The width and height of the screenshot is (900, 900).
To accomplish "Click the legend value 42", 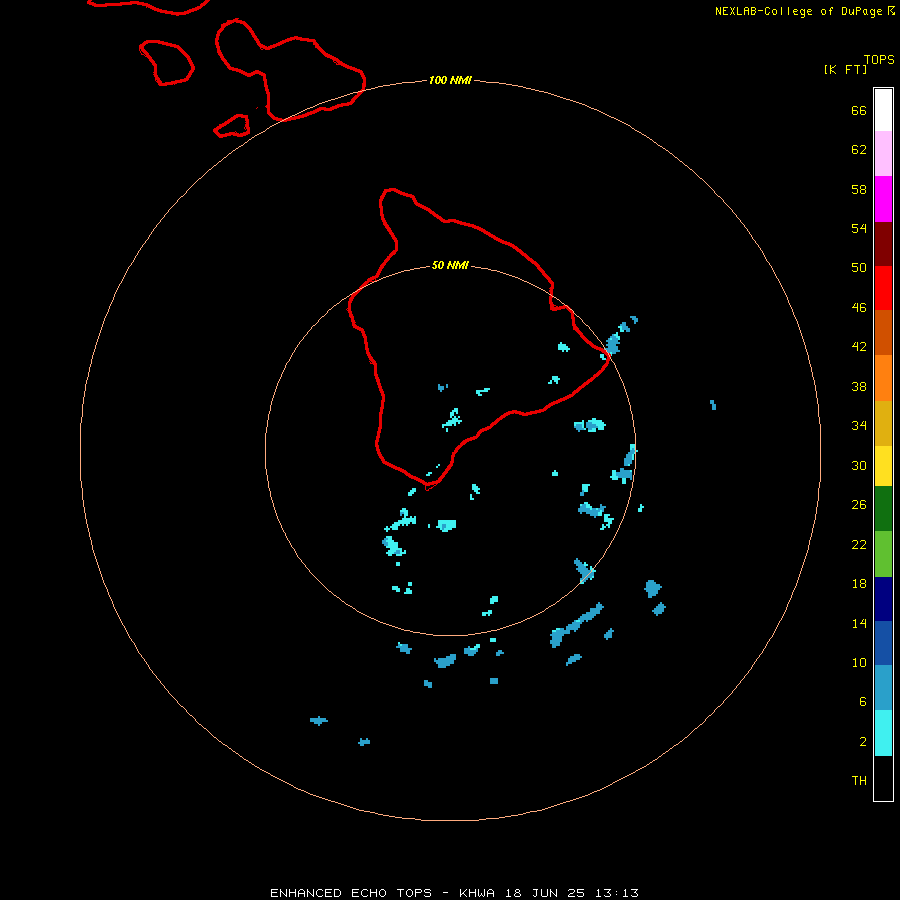I will pos(859,346).
